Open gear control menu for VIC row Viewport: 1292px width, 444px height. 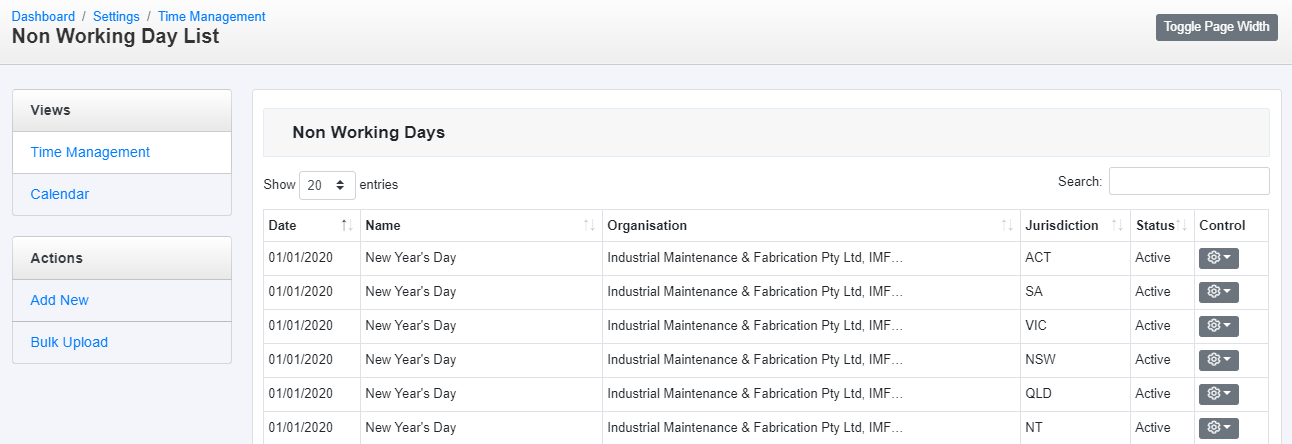click(1218, 326)
